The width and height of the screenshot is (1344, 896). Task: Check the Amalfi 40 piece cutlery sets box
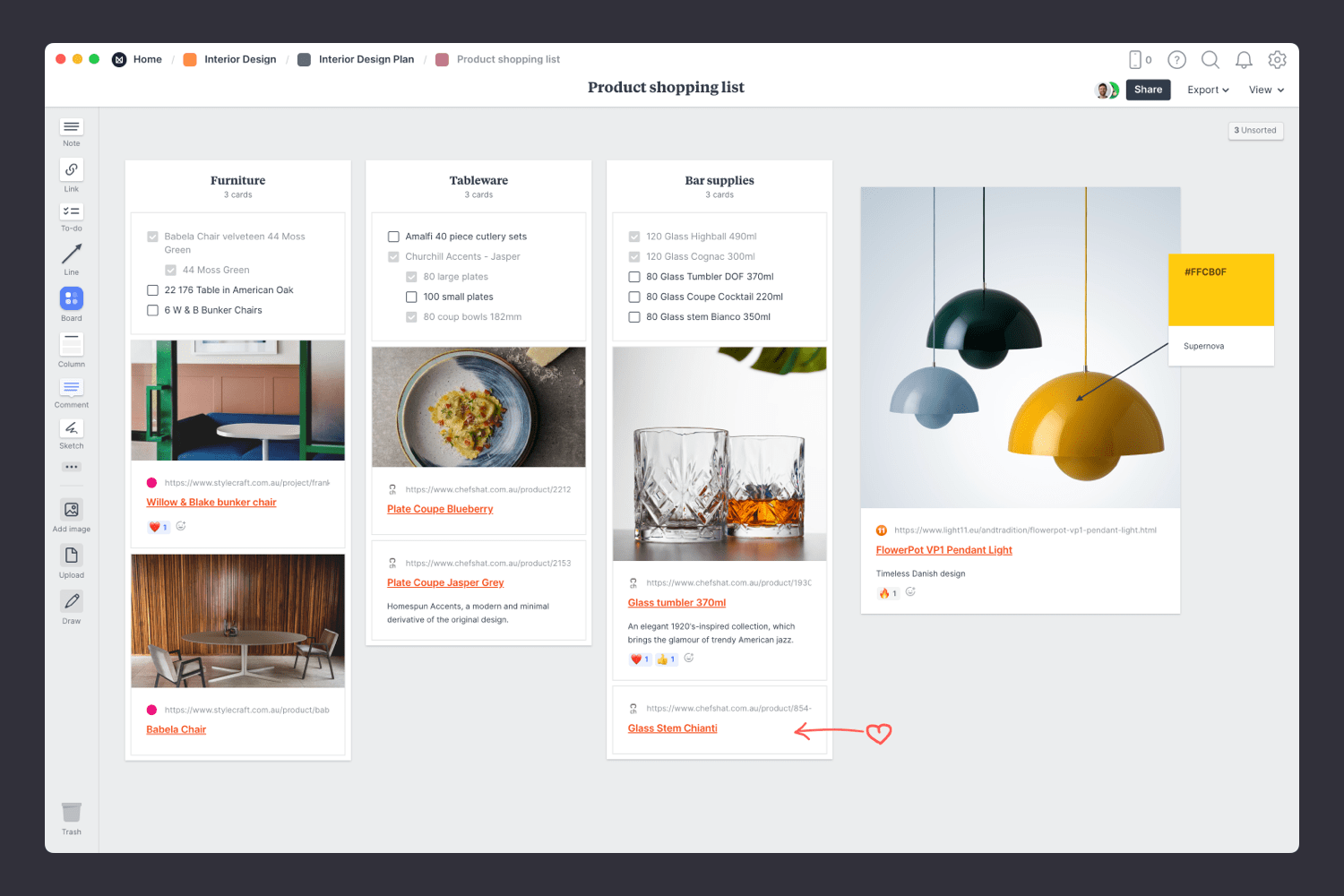pos(393,237)
